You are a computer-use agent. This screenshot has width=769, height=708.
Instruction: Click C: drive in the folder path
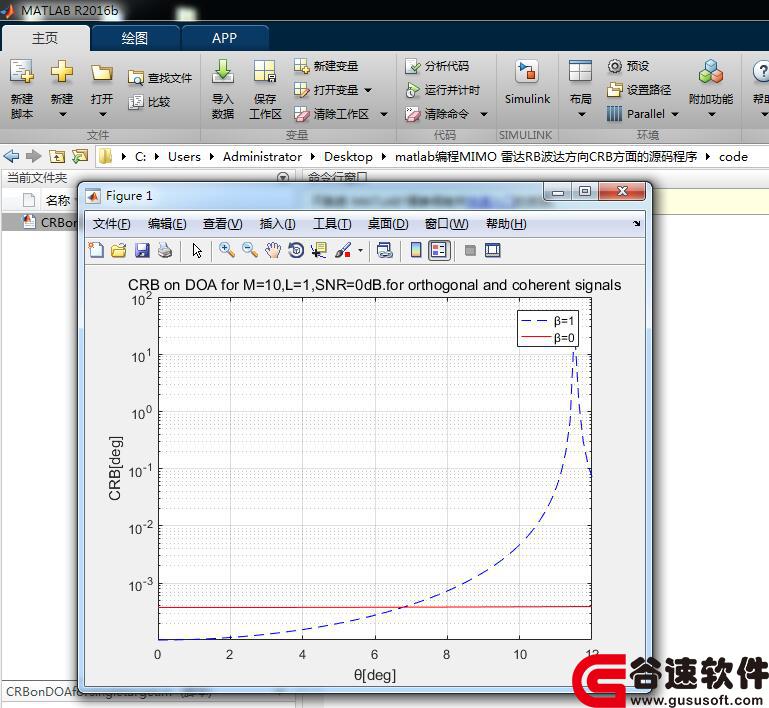coord(141,156)
